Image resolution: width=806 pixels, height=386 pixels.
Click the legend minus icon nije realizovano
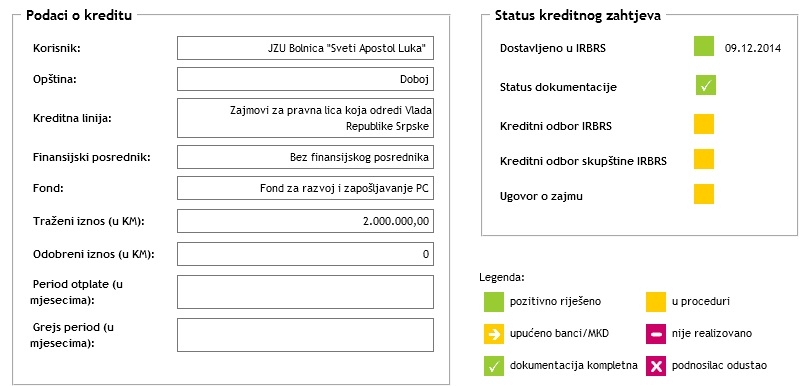pos(656,334)
